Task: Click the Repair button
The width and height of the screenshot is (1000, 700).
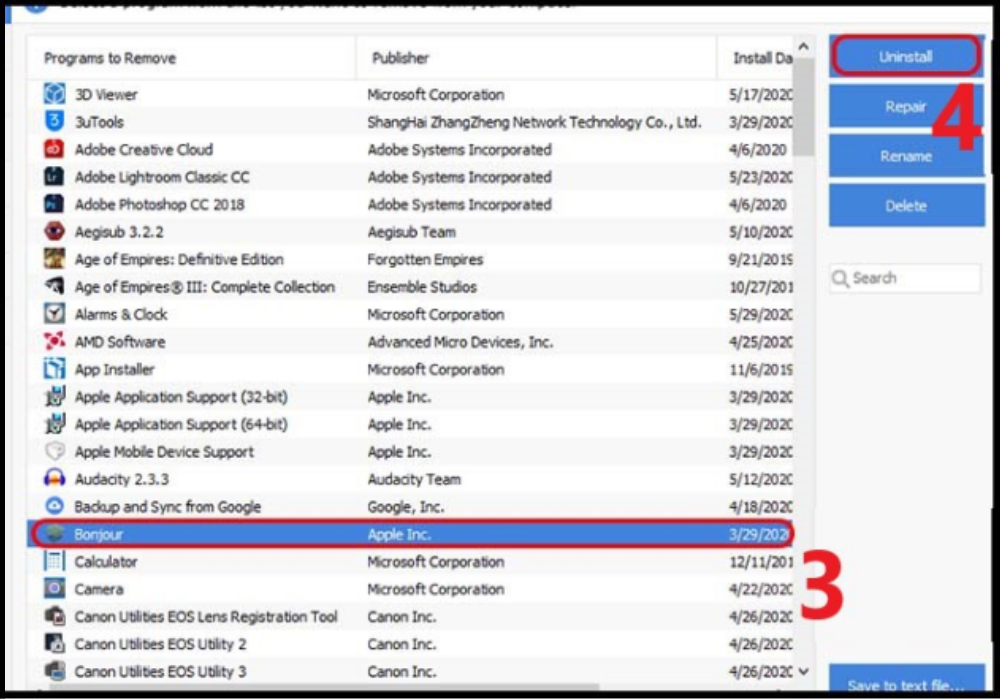Action: coord(906,106)
